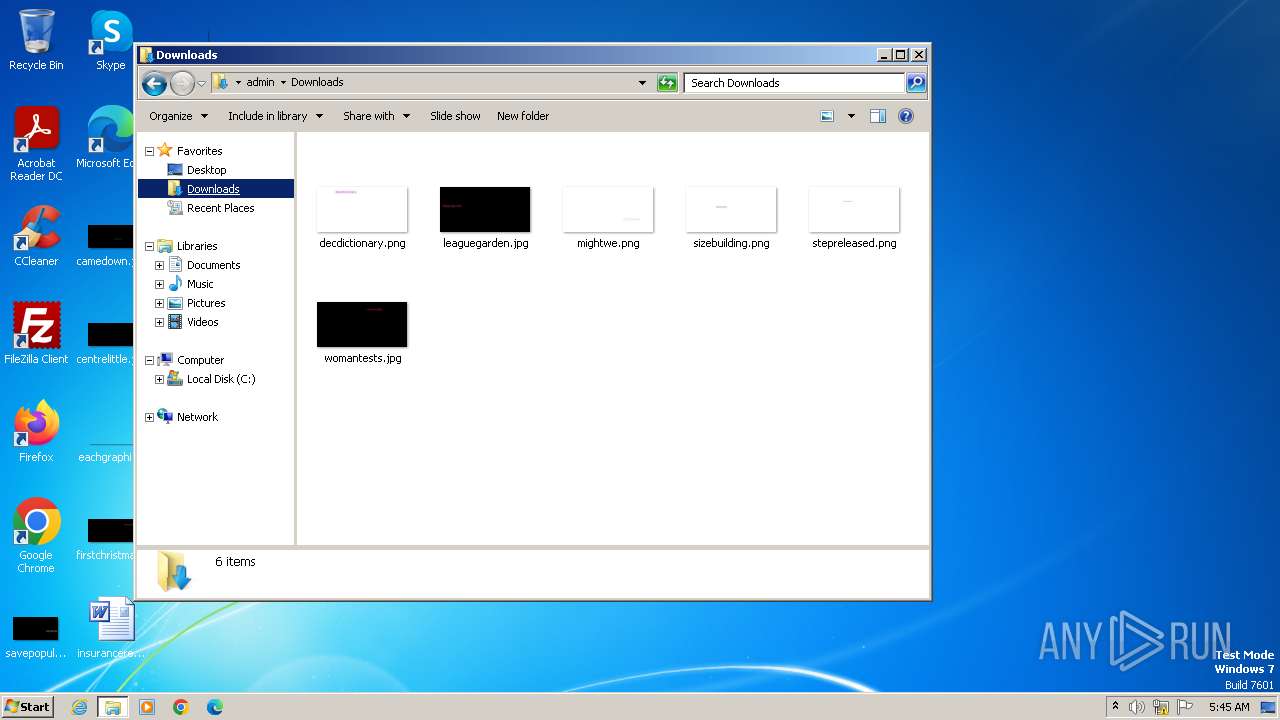1280x720 pixels.
Task: Click Windows Explorer taskbar button
Action: [113, 707]
